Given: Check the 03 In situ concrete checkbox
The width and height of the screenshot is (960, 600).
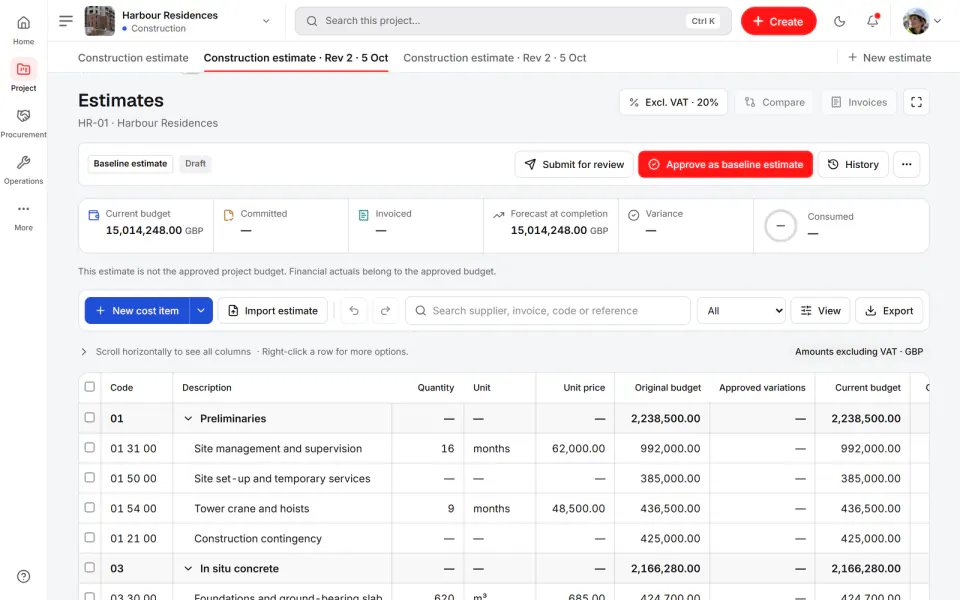Looking at the screenshot, I should (x=89, y=568).
